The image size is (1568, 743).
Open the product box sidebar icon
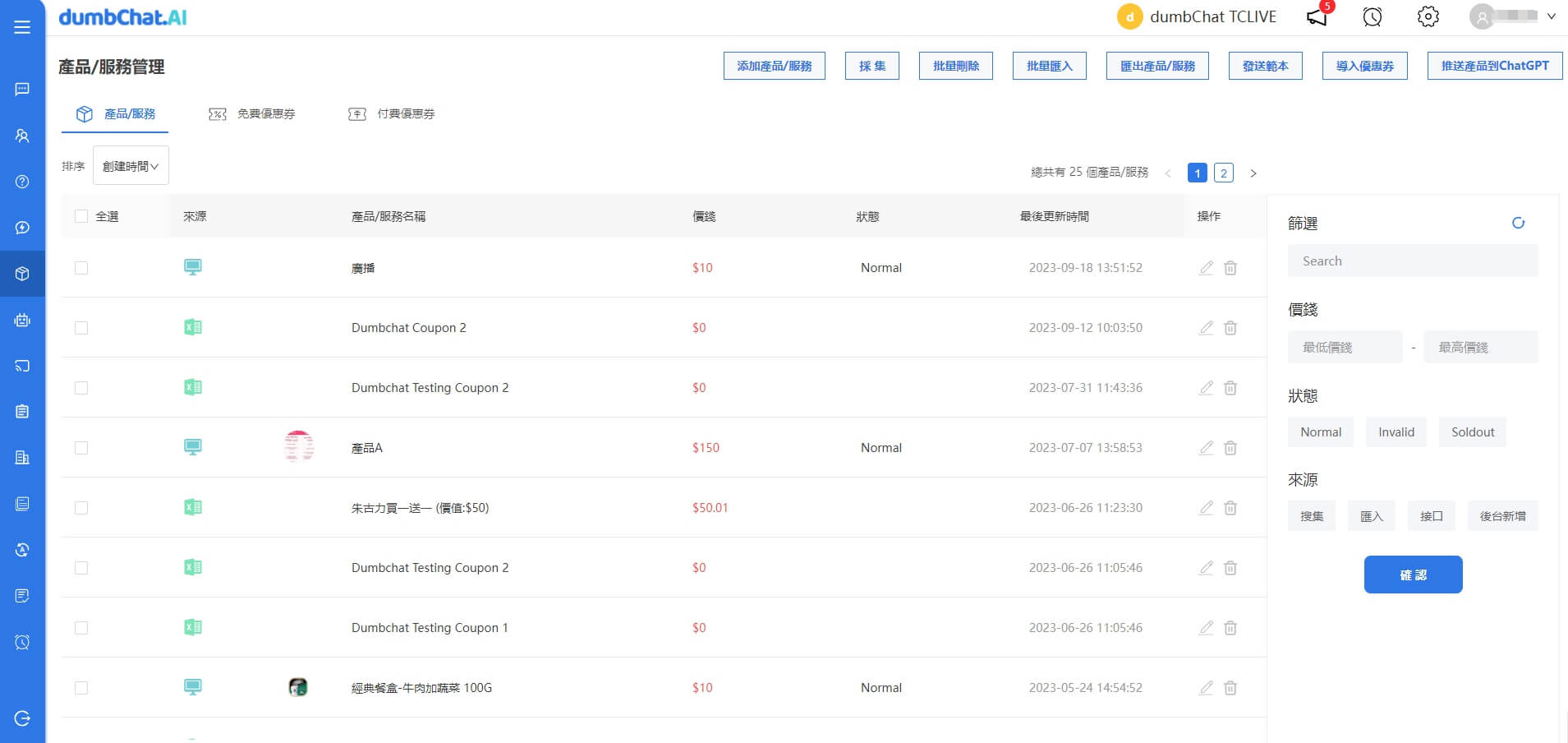pyautogui.click(x=22, y=274)
